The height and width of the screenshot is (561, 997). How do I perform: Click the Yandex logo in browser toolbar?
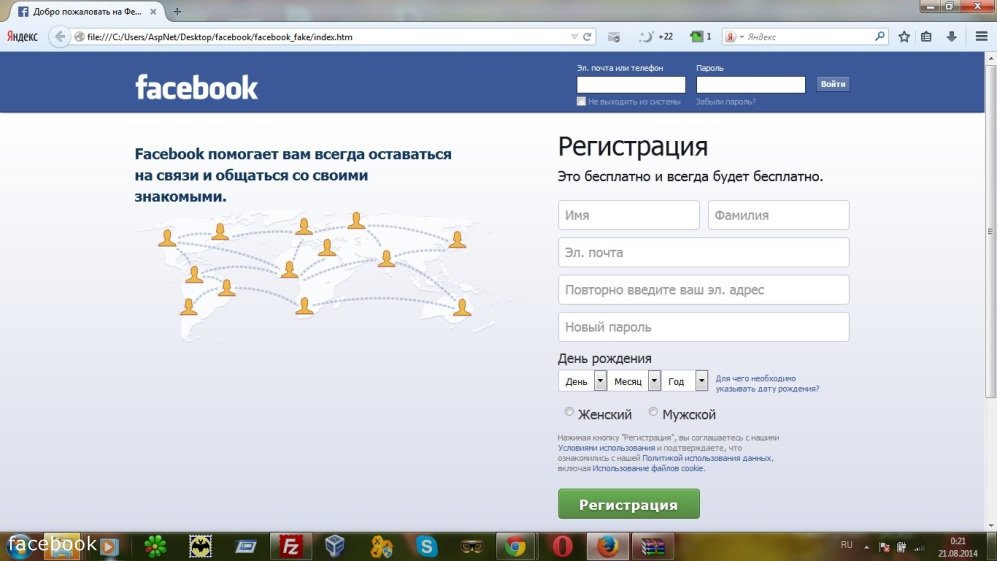coord(22,37)
